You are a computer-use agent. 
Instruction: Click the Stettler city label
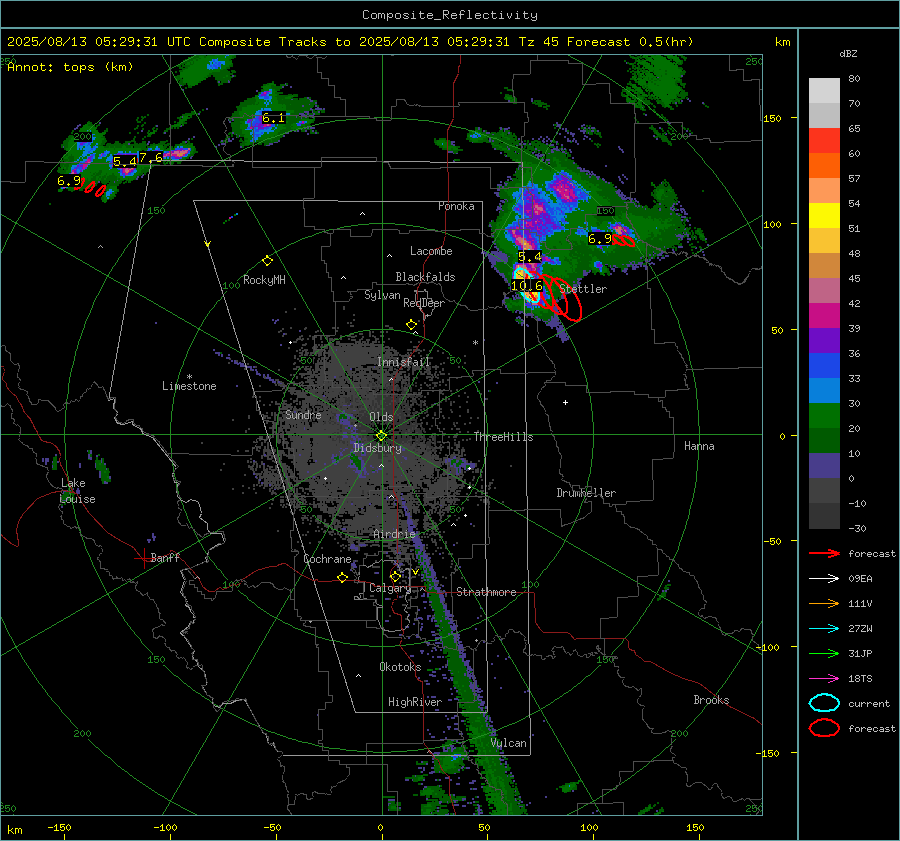coord(583,289)
